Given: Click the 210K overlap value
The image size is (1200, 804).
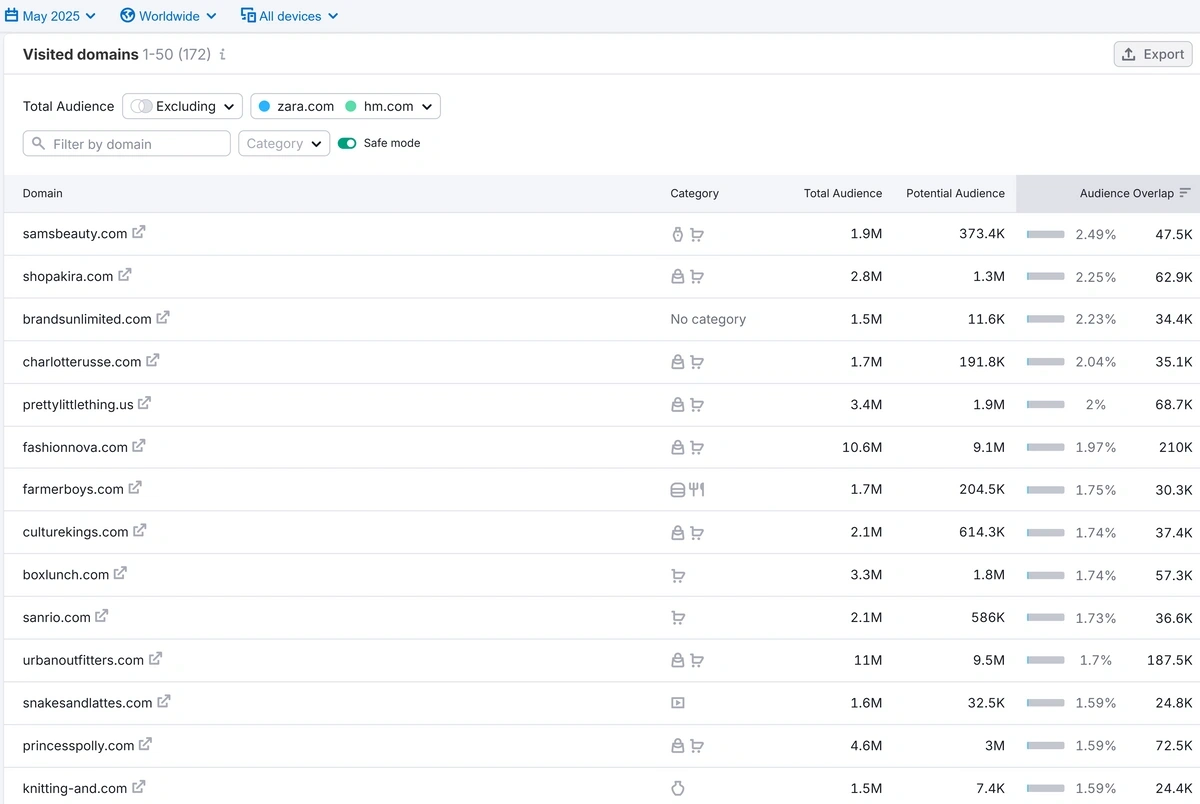Looking at the screenshot, I should pyautogui.click(x=1176, y=447).
